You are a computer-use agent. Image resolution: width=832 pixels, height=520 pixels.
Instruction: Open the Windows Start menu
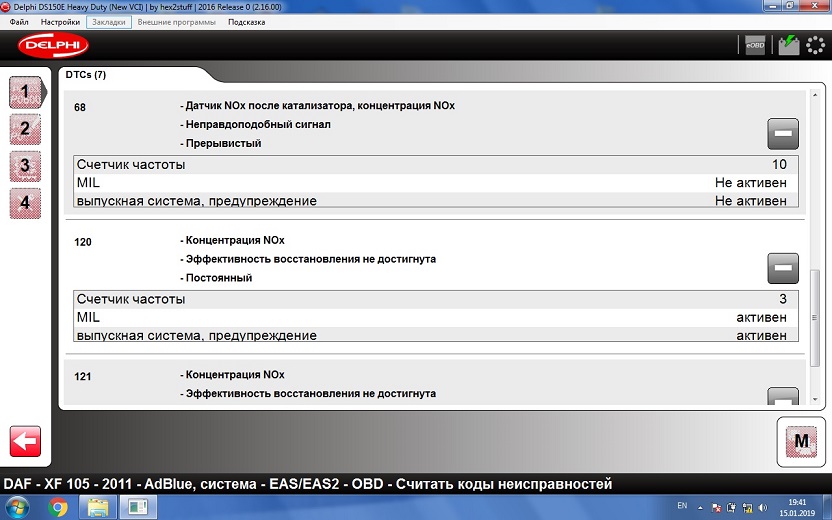(19, 507)
